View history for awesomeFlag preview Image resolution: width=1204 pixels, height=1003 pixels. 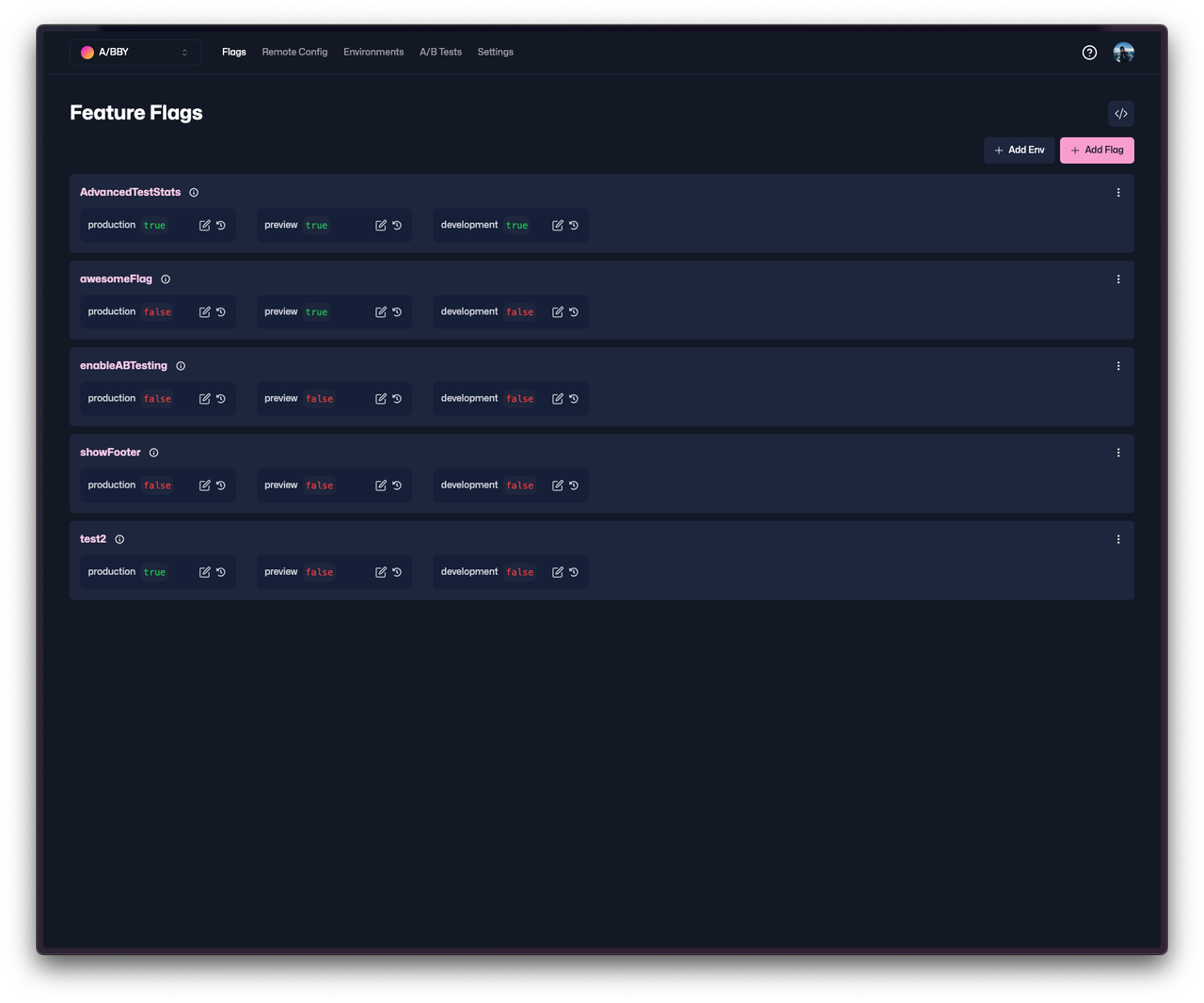click(x=397, y=312)
